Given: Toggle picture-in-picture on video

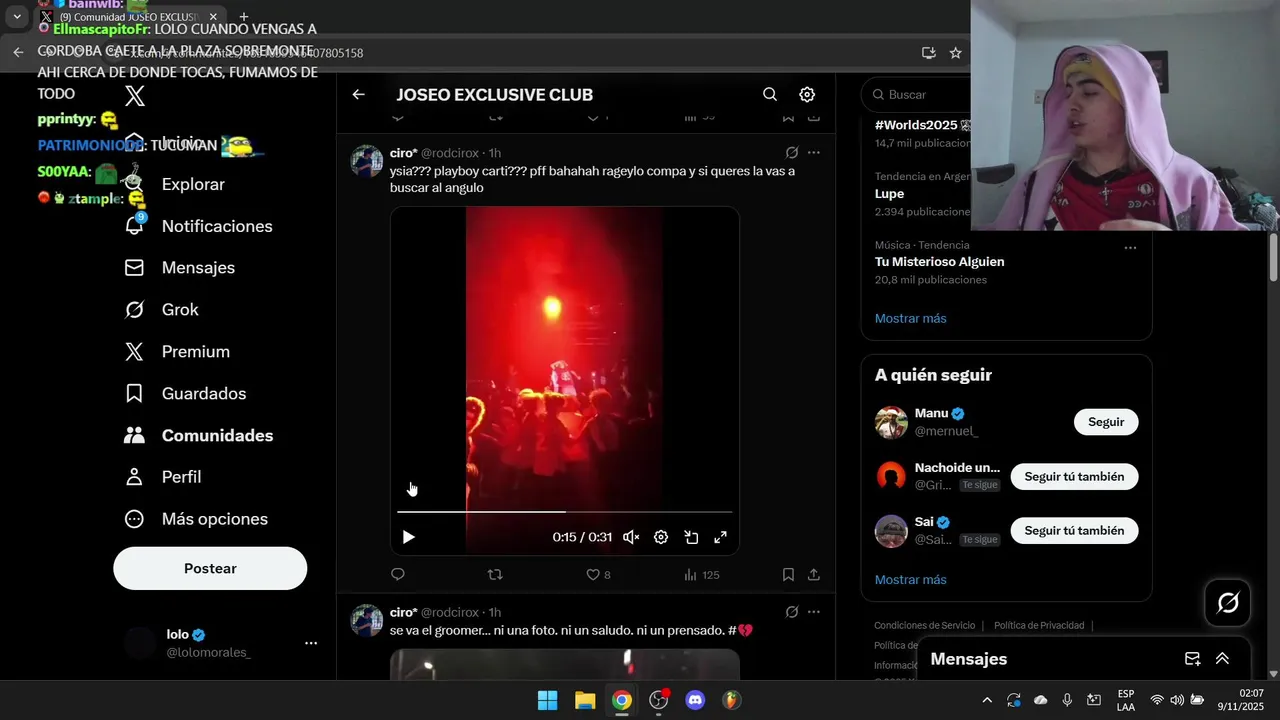Looking at the screenshot, I should click(691, 537).
